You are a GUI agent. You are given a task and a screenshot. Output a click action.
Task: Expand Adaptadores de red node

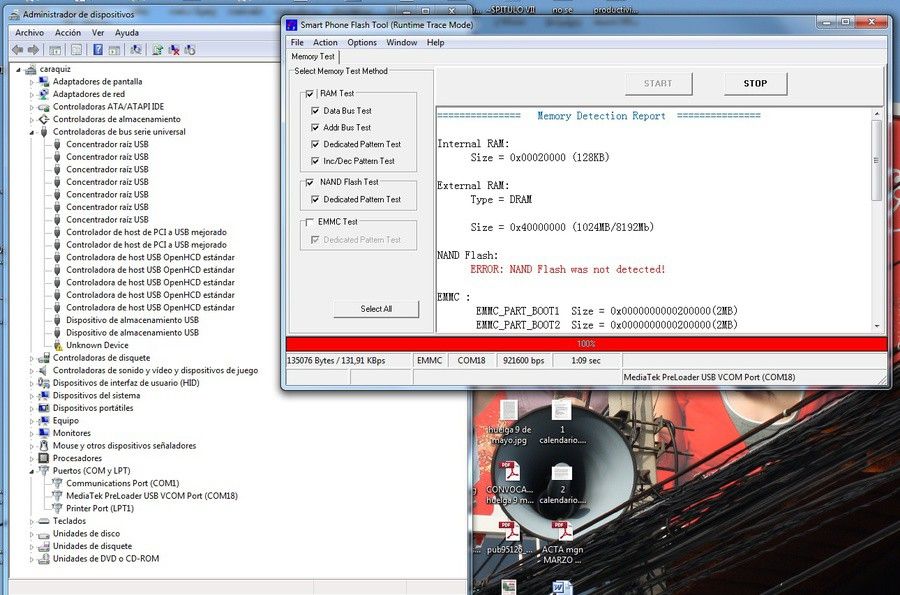click(32, 95)
